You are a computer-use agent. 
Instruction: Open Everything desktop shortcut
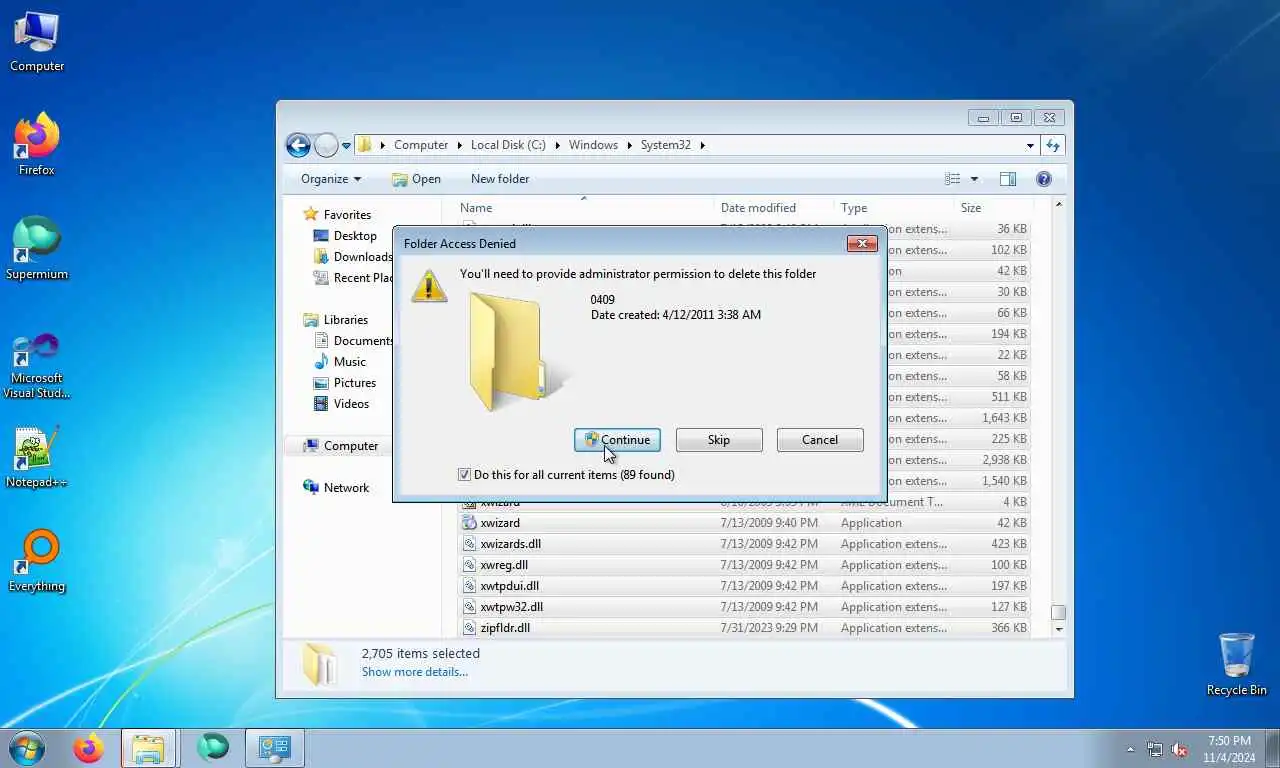pos(37,562)
